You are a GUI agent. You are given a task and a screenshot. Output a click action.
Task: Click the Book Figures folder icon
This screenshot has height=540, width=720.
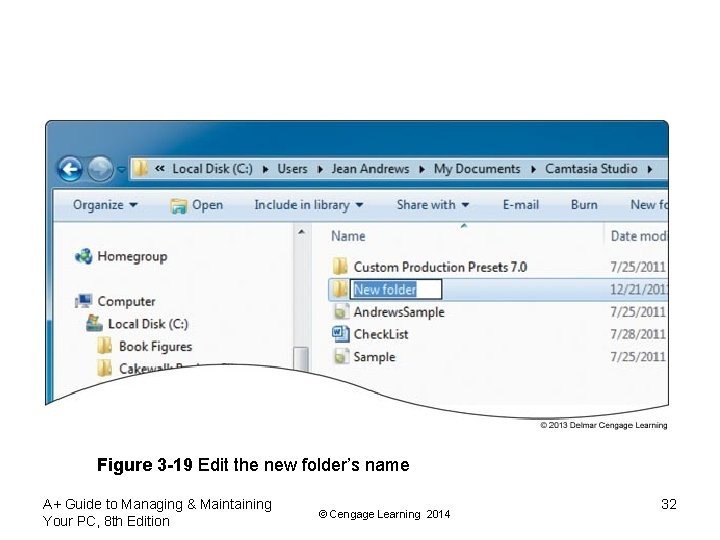(x=105, y=345)
